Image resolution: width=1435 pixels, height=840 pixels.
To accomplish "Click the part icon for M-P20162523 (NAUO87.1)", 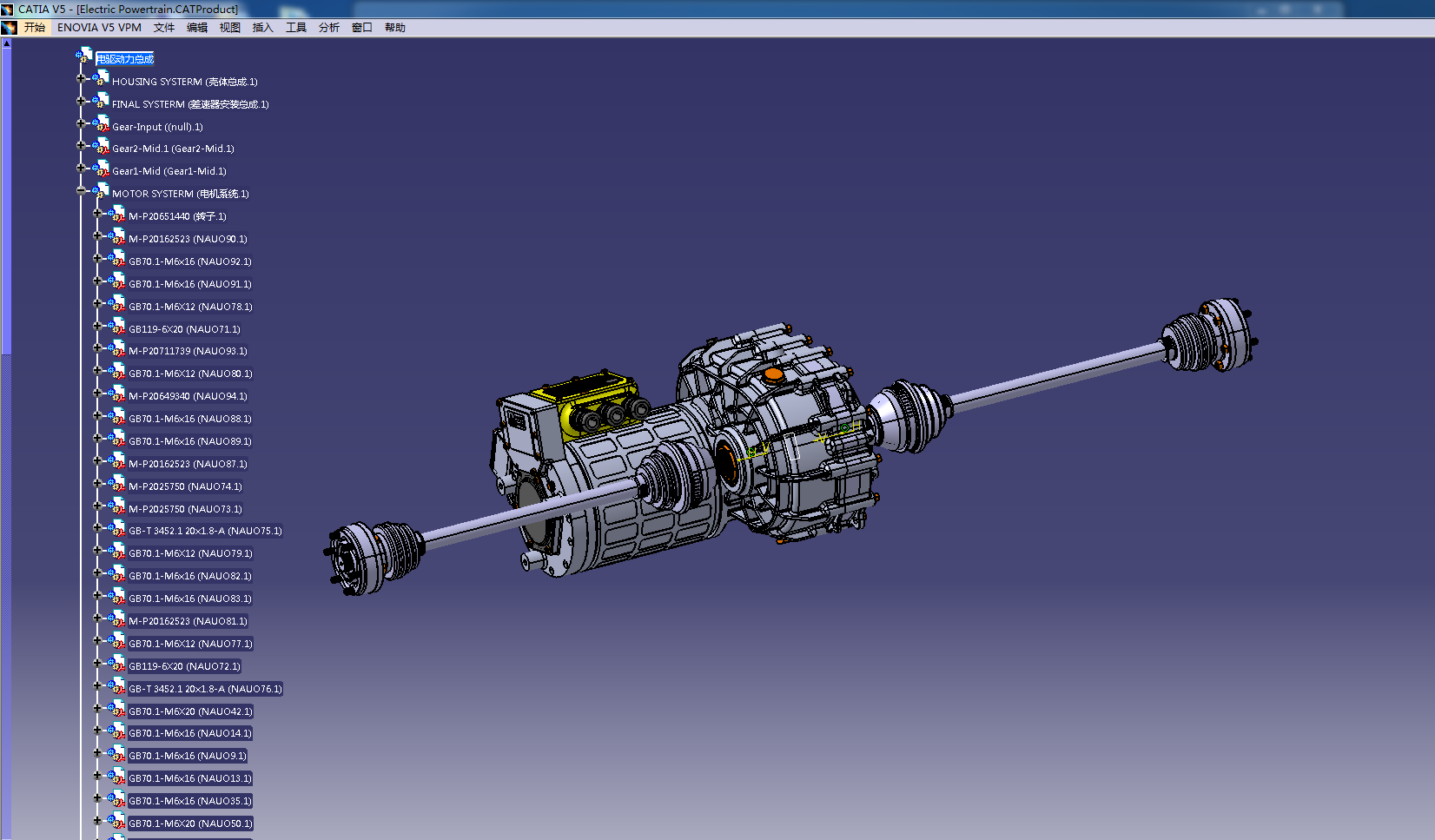I will coord(116,461).
